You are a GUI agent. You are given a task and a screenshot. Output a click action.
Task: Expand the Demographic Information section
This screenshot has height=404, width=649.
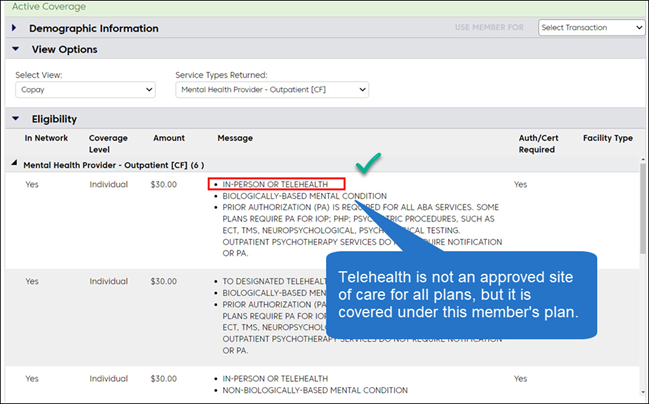point(14,28)
